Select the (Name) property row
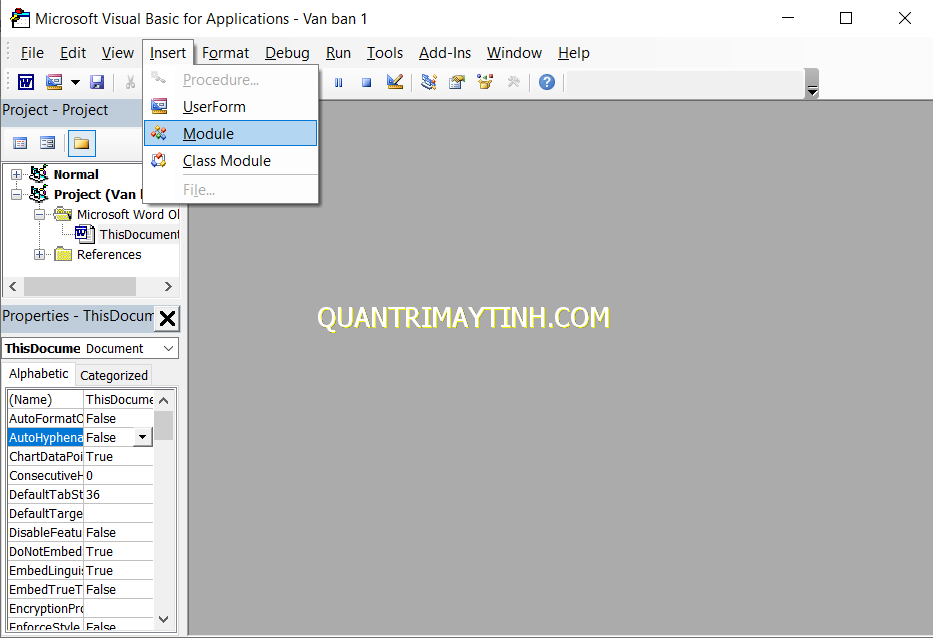Image resolution: width=933 pixels, height=638 pixels. 80,399
